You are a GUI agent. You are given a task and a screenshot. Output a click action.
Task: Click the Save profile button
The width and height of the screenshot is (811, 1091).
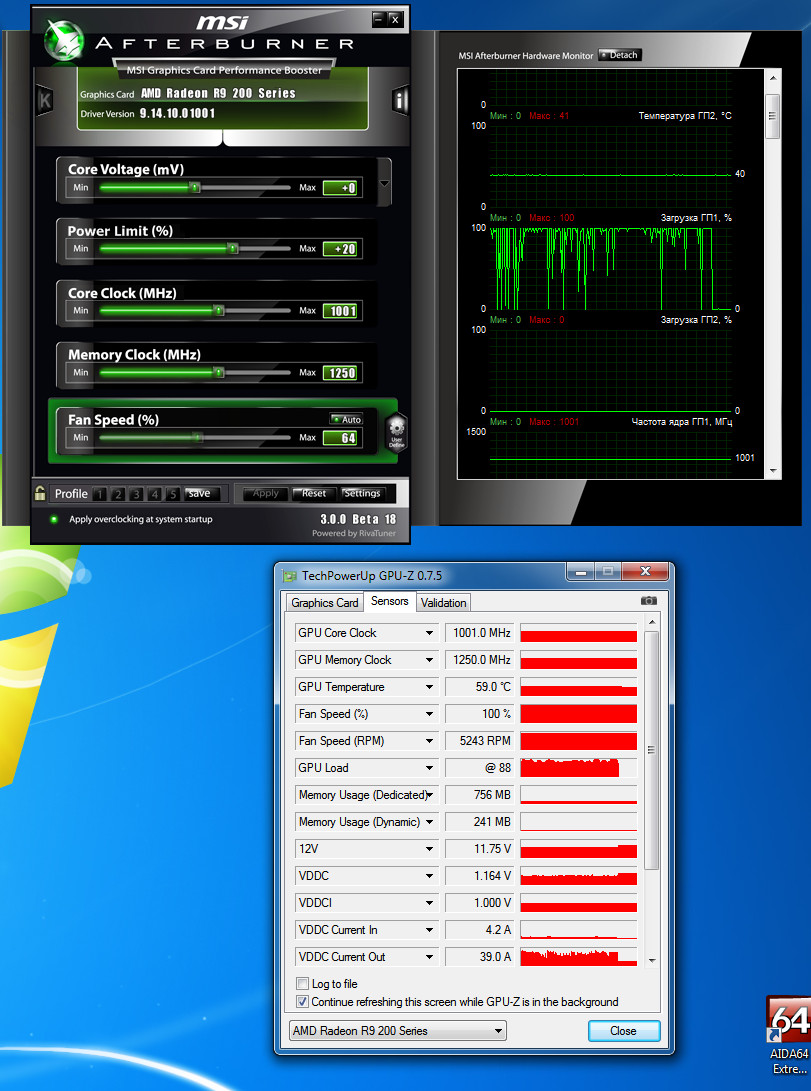coord(203,493)
